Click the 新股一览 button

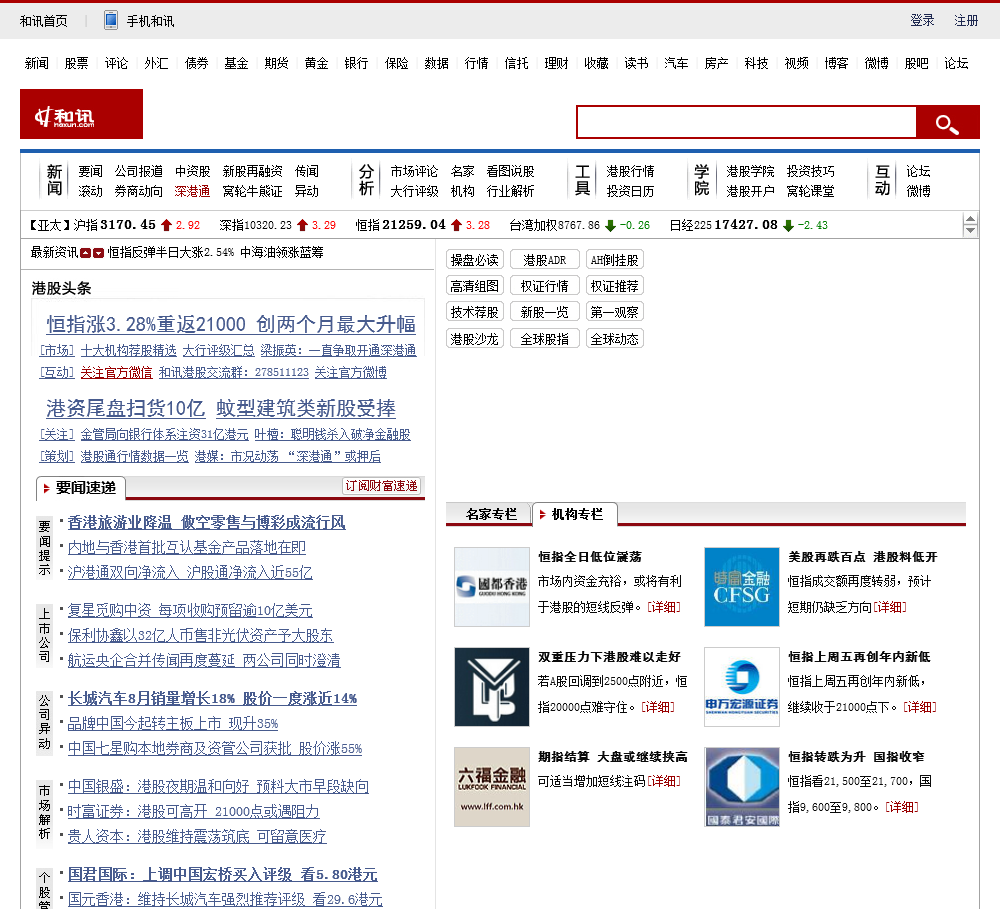point(545,312)
